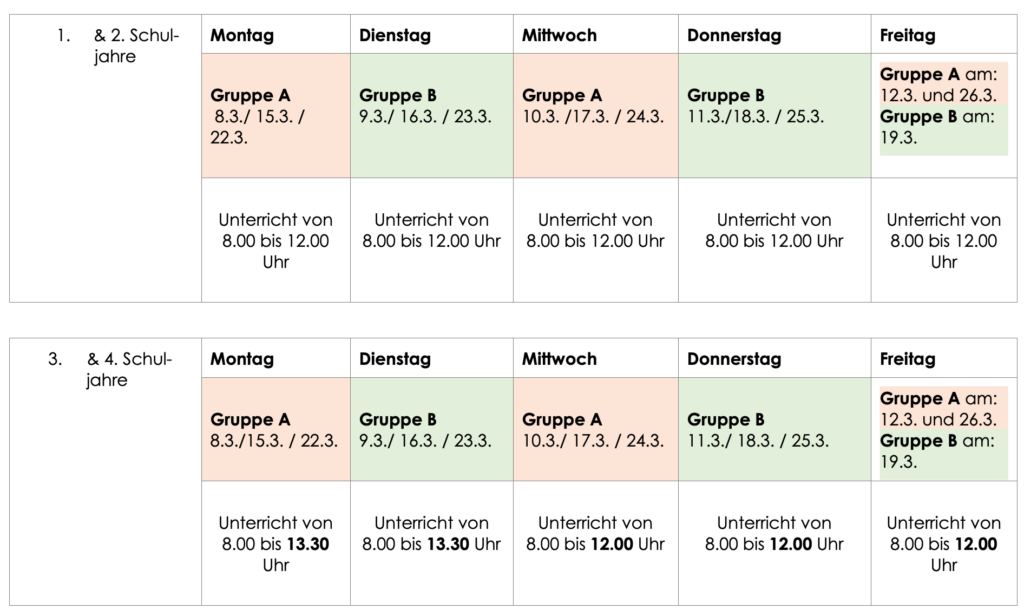Select first table Donnerstag Unterricht time text
Viewport: 1024px width, 616px height.
click(x=774, y=231)
